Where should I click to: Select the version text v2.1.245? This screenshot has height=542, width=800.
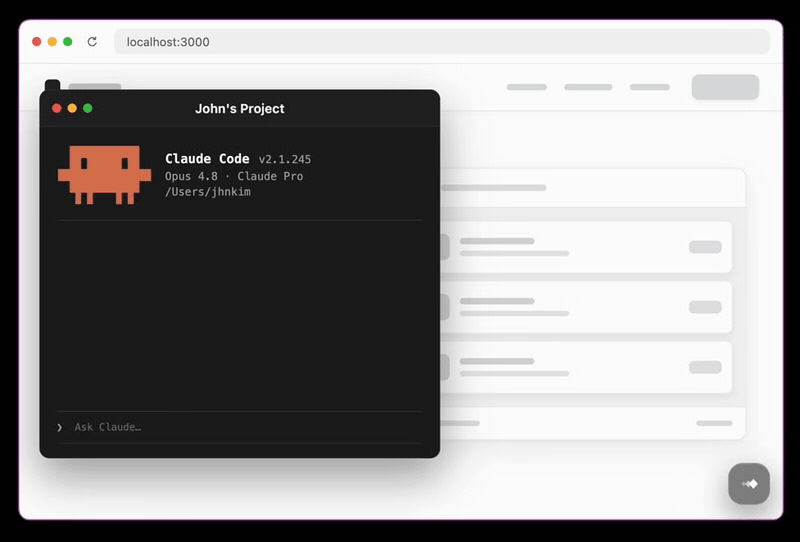click(x=285, y=159)
